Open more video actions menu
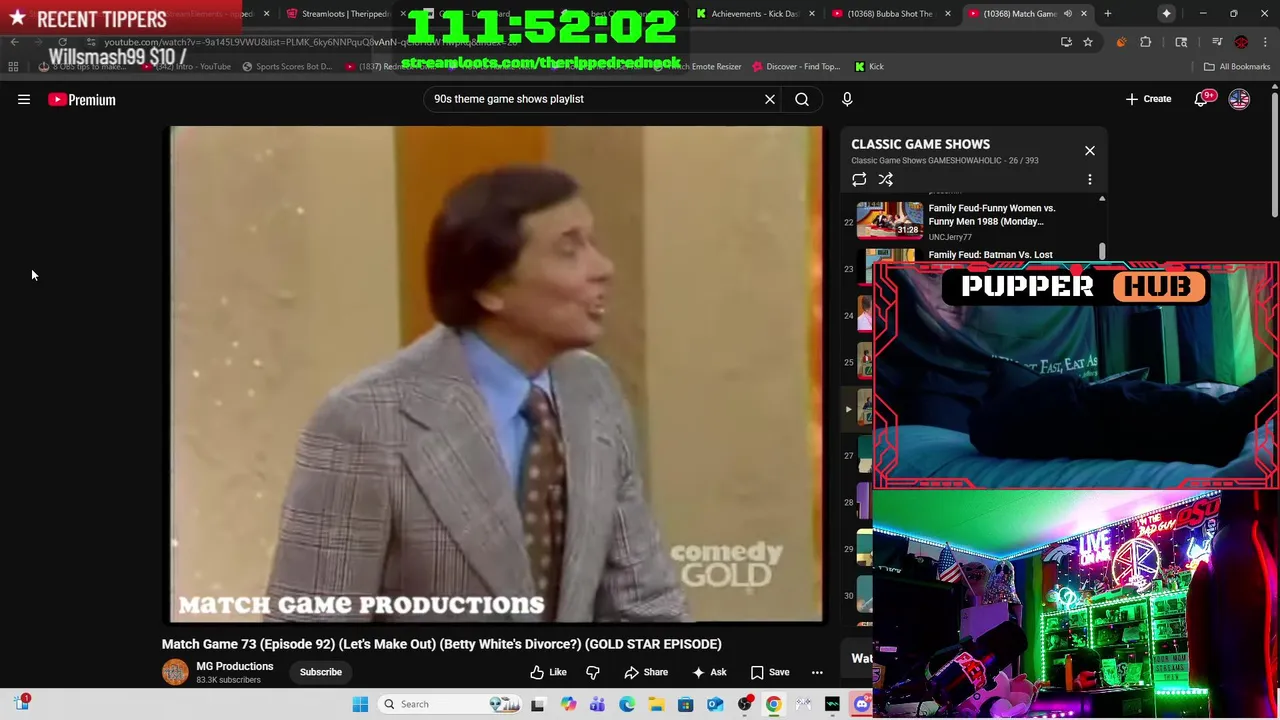 (817, 672)
